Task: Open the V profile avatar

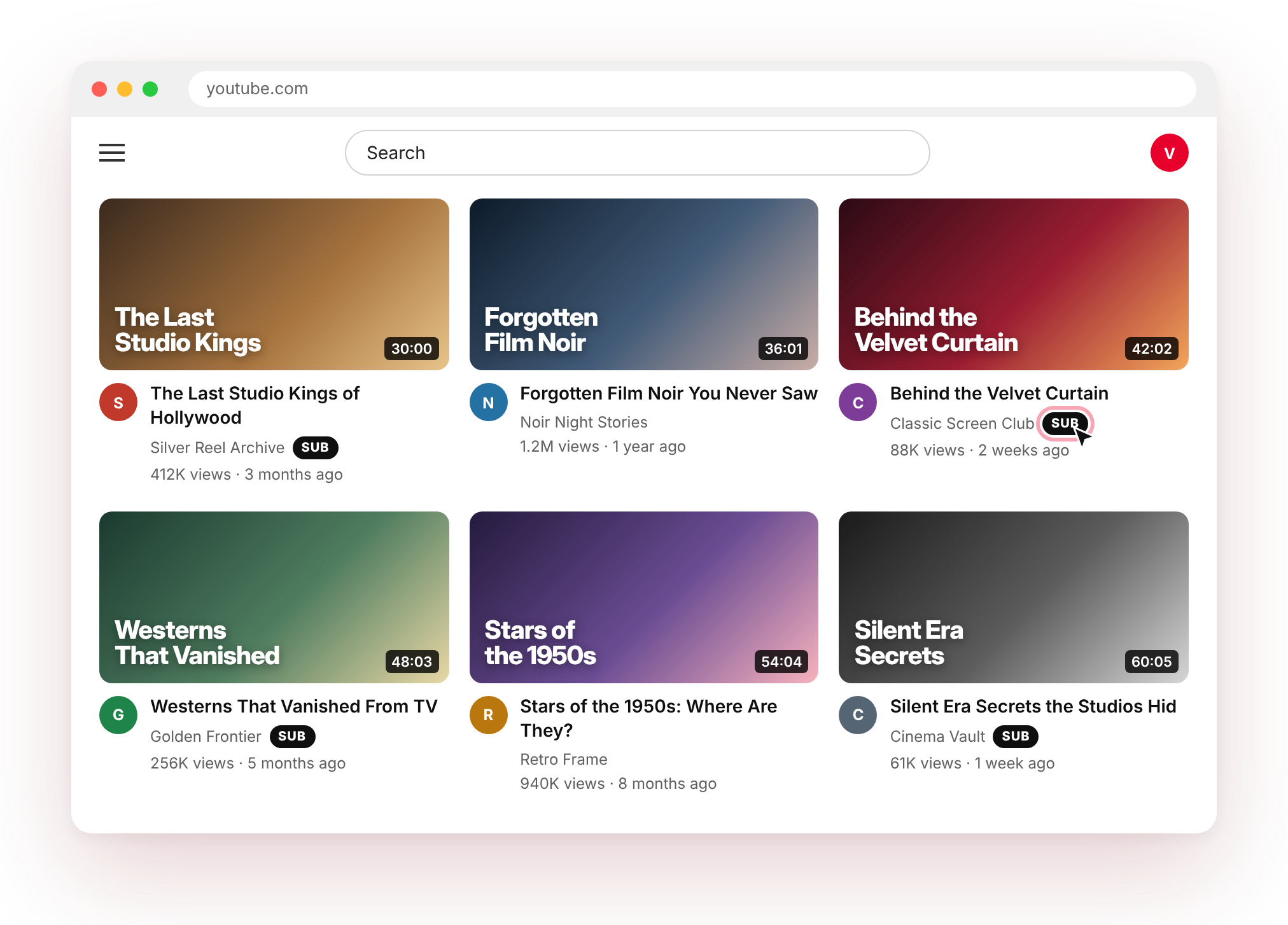Action: click(x=1169, y=153)
